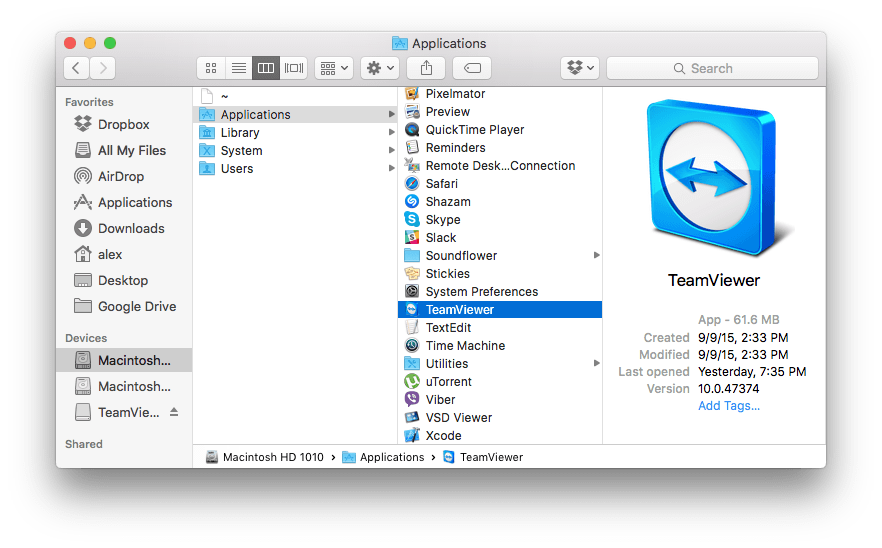Go back with the back arrow
Viewport: 882px width, 548px height.
click(76, 68)
